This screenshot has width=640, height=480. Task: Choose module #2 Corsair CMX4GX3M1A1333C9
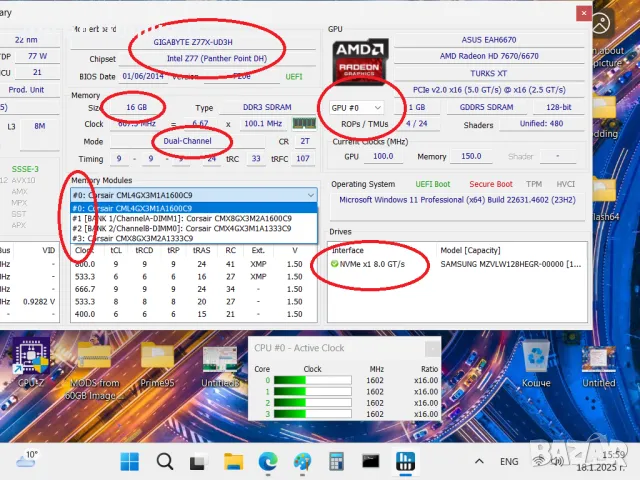[194, 228]
